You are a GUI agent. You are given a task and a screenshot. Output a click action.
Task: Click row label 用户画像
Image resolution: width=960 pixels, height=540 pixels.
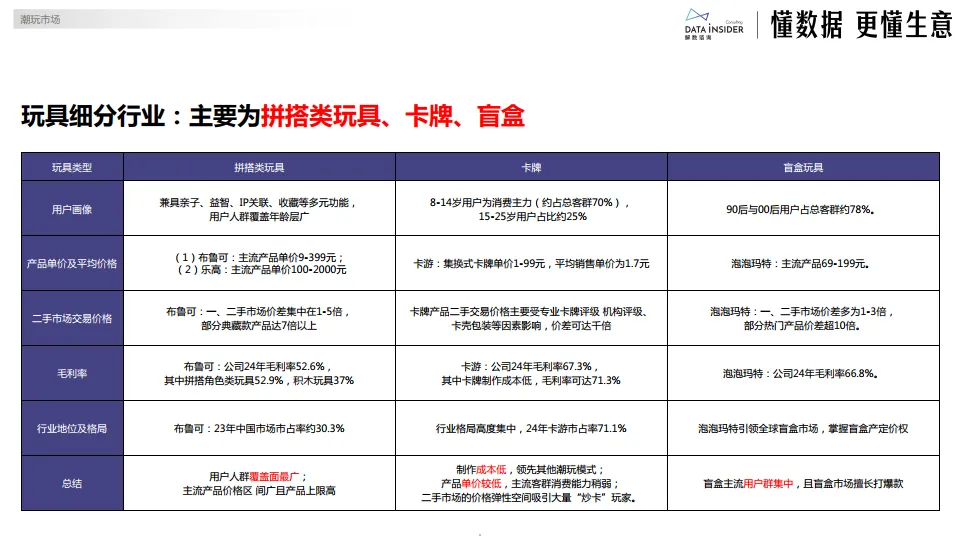coord(72,209)
